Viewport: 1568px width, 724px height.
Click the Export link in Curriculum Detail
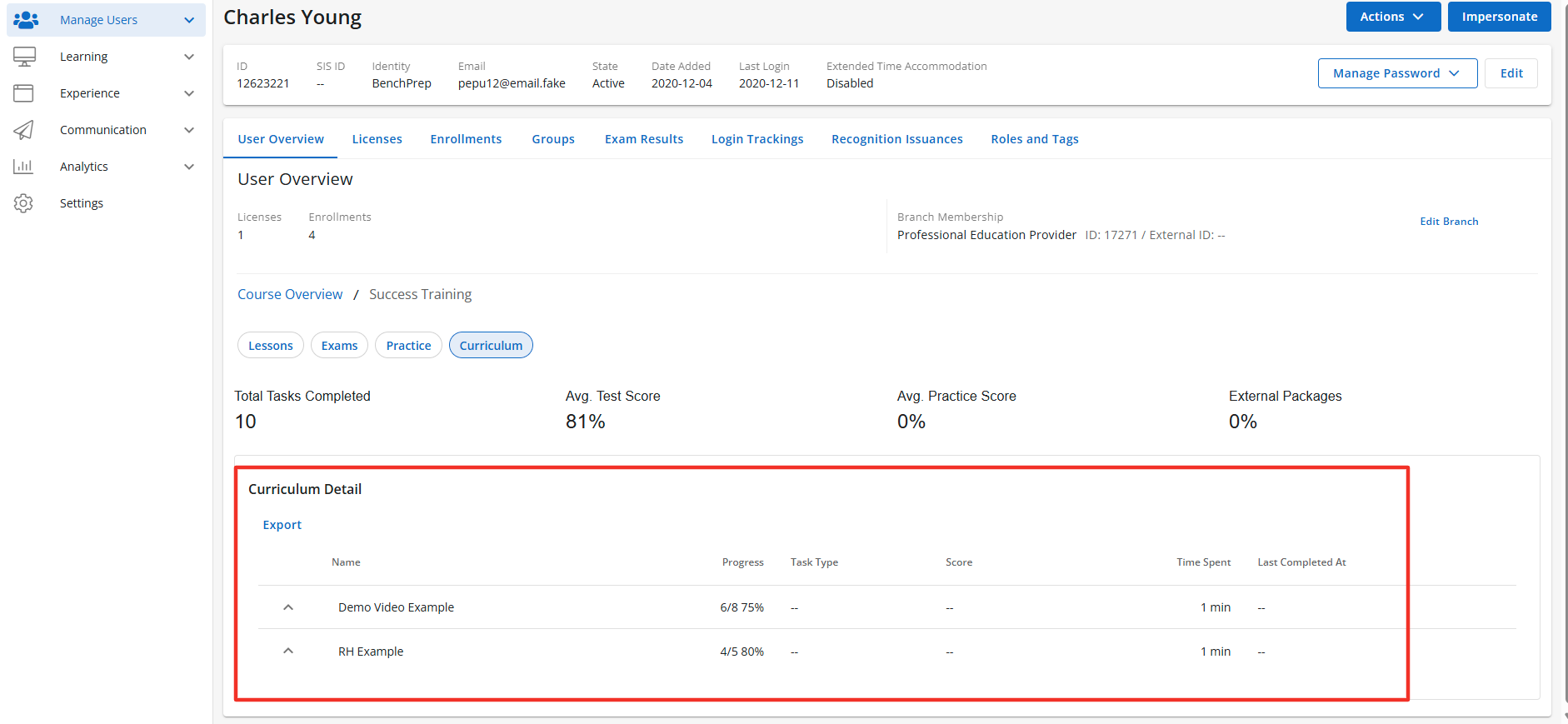pyautogui.click(x=282, y=525)
